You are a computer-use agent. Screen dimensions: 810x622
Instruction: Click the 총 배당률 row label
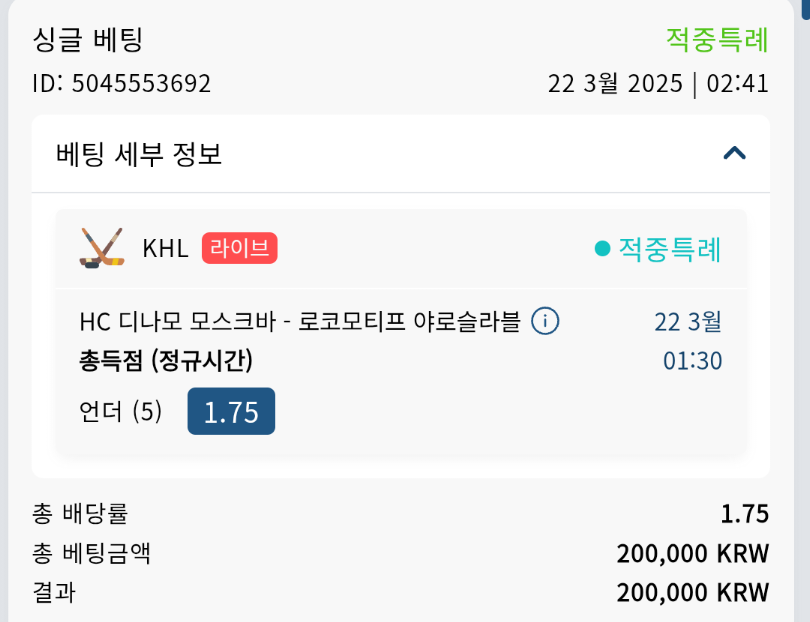80,514
